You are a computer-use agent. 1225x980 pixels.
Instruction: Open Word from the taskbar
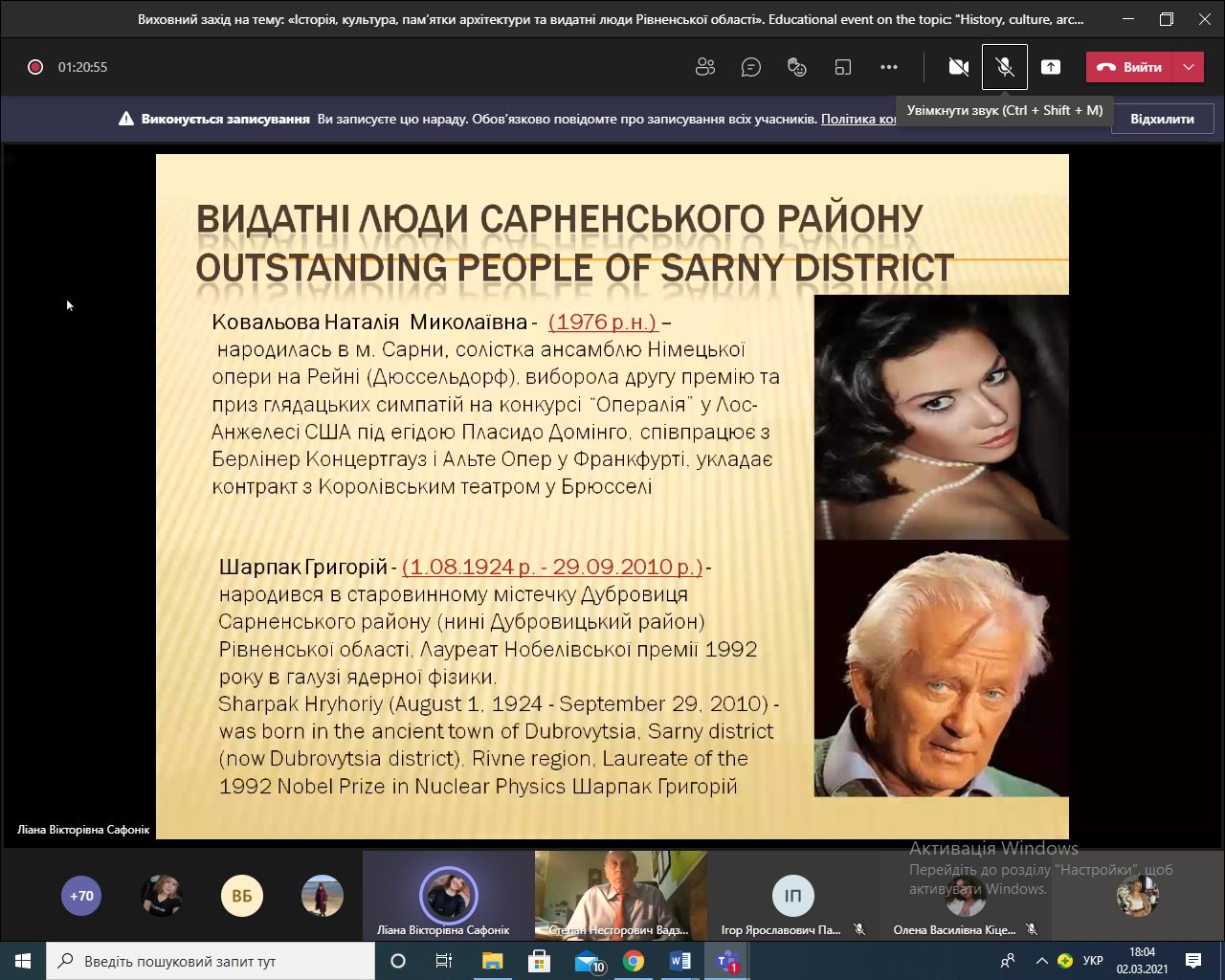point(680,961)
